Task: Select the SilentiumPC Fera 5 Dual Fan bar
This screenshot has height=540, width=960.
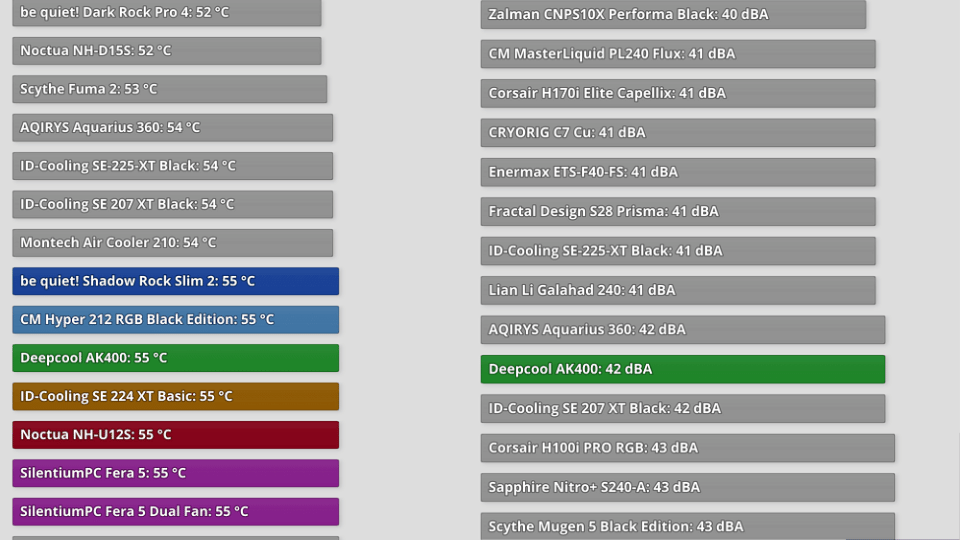Action: pyautogui.click(x=176, y=512)
